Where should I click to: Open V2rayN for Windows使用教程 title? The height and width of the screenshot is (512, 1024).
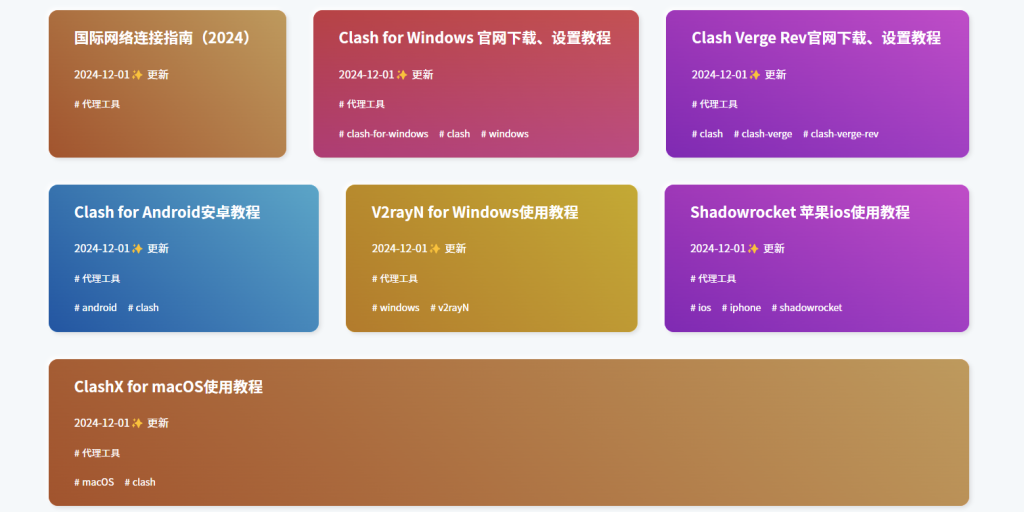[x=474, y=212]
